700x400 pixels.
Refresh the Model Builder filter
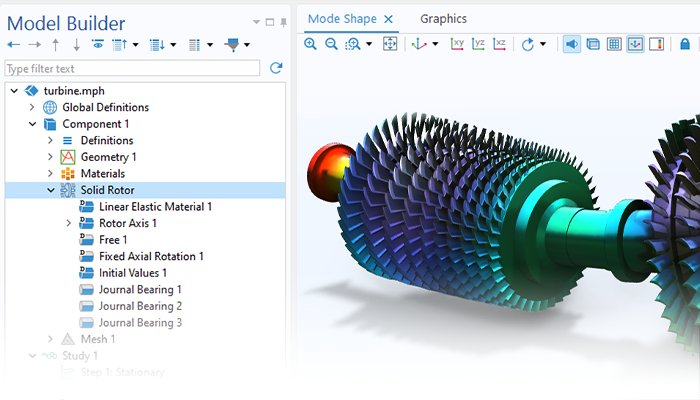[276, 68]
